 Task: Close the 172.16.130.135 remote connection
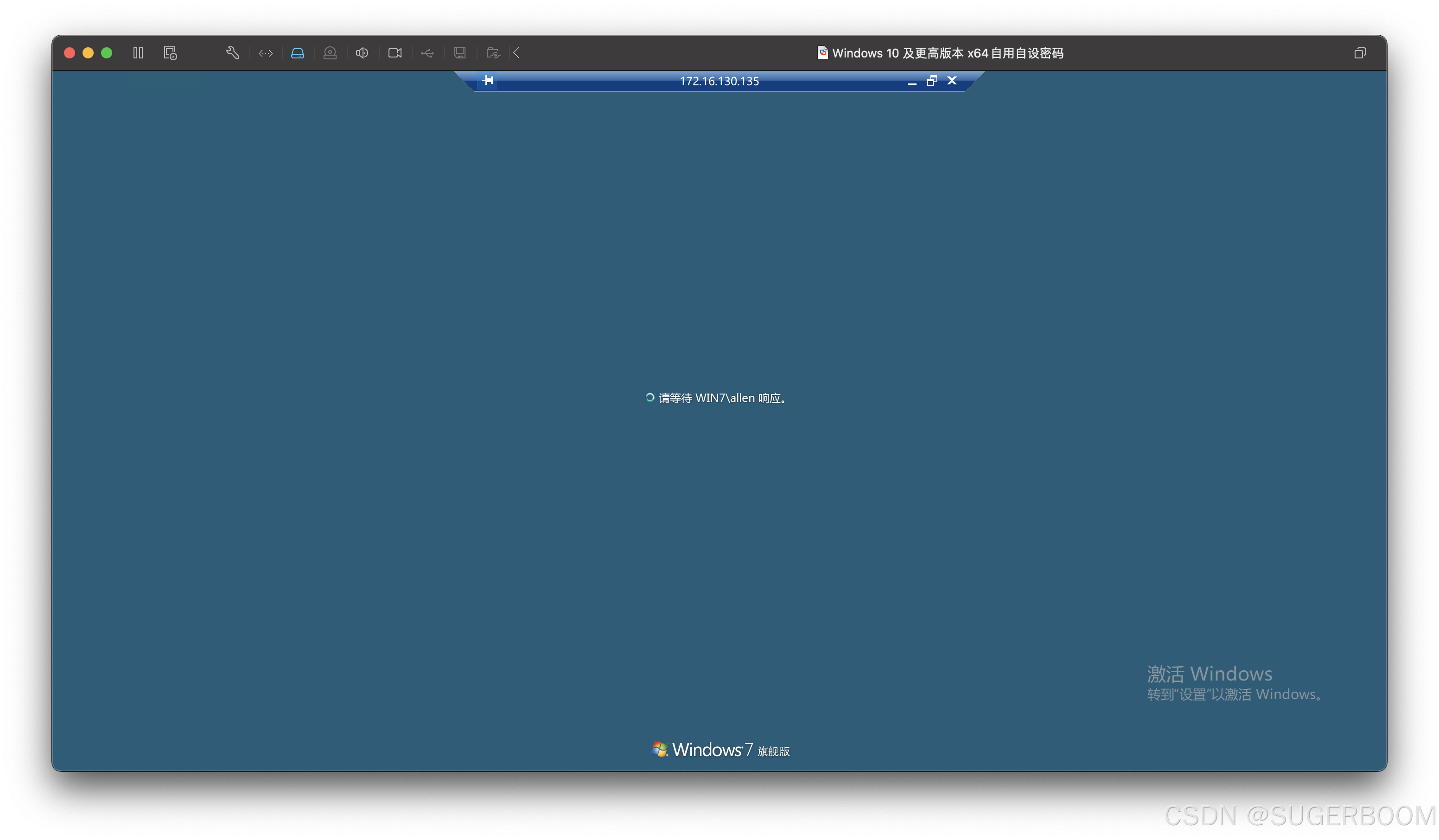pos(952,81)
